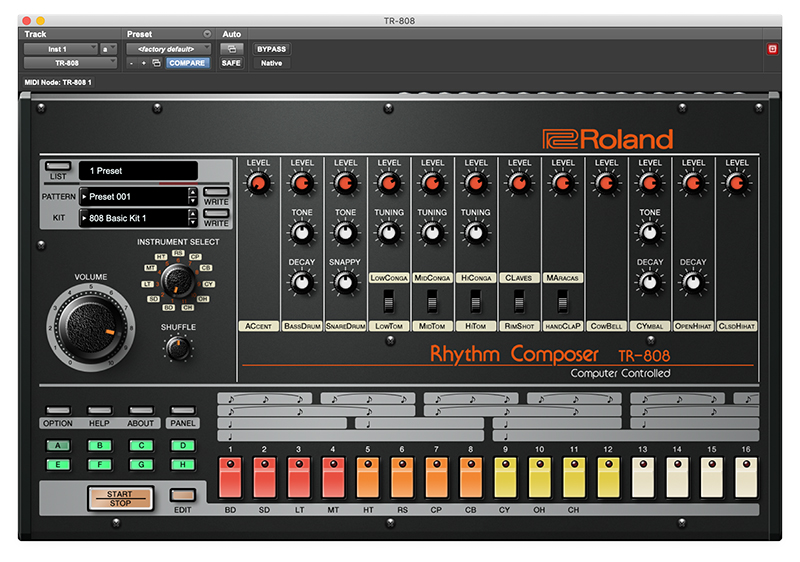Select pattern bank A
The width and height of the screenshot is (800, 562).
tap(58, 445)
